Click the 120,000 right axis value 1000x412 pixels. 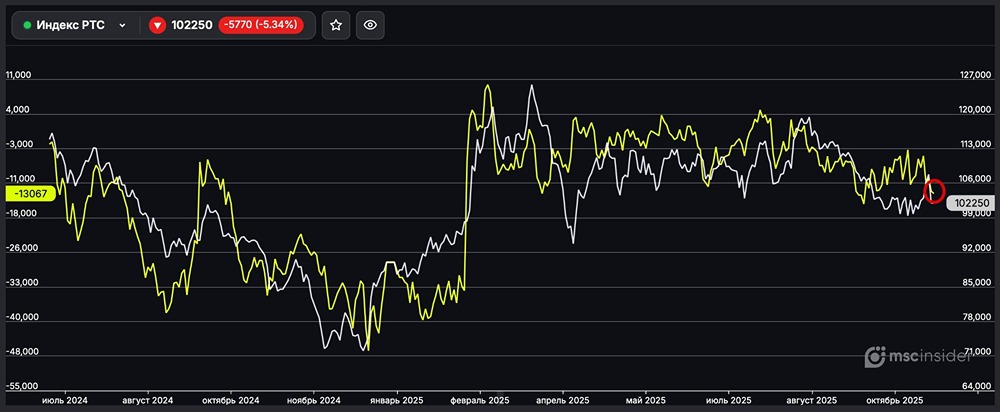pos(976,110)
